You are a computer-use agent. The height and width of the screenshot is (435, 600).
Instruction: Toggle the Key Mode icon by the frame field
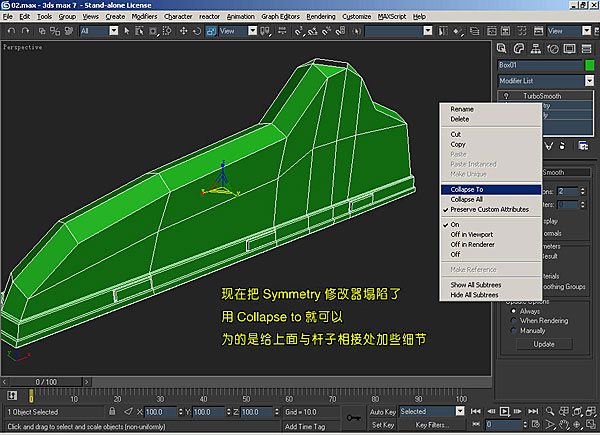pyautogui.click(x=476, y=424)
